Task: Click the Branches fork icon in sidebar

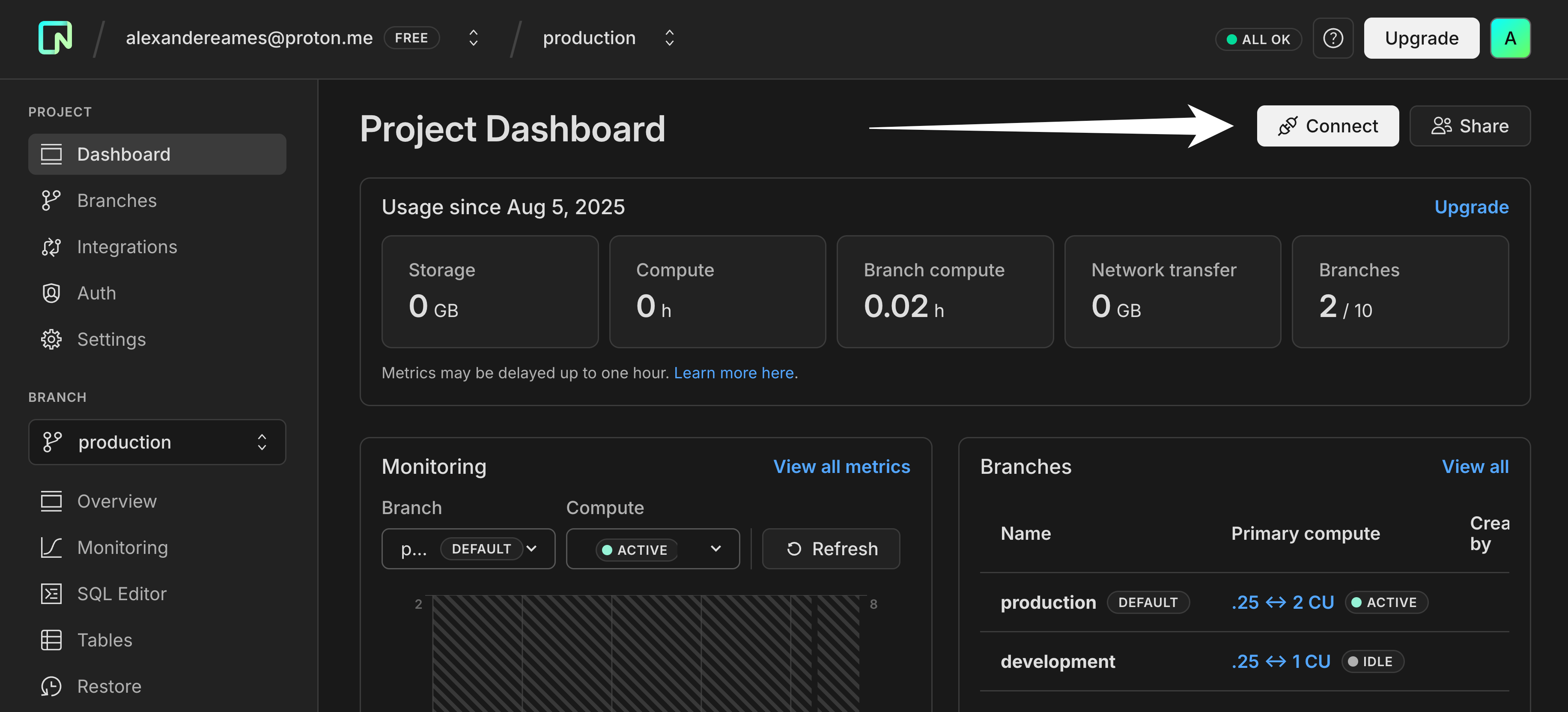Action: (x=51, y=200)
